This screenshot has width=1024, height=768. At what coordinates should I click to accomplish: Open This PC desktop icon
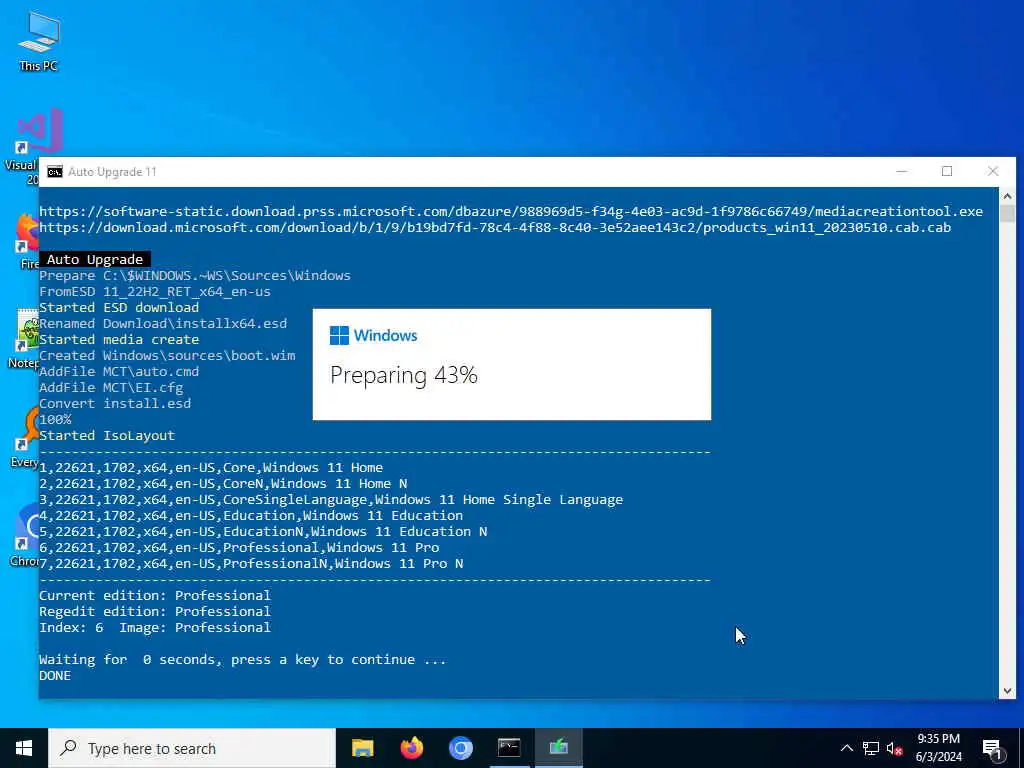tap(39, 40)
